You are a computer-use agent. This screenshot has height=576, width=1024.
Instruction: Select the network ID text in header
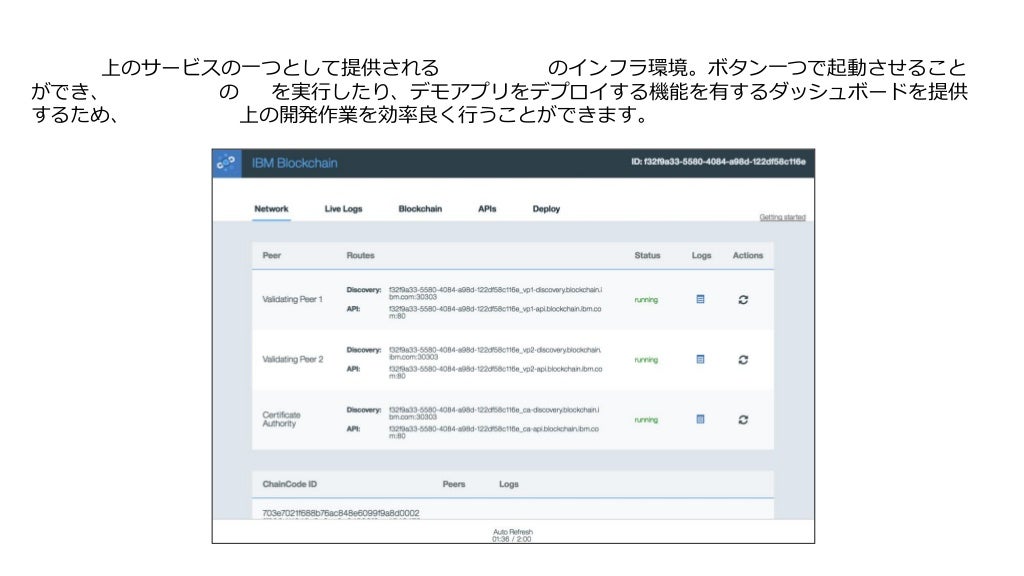coord(718,162)
